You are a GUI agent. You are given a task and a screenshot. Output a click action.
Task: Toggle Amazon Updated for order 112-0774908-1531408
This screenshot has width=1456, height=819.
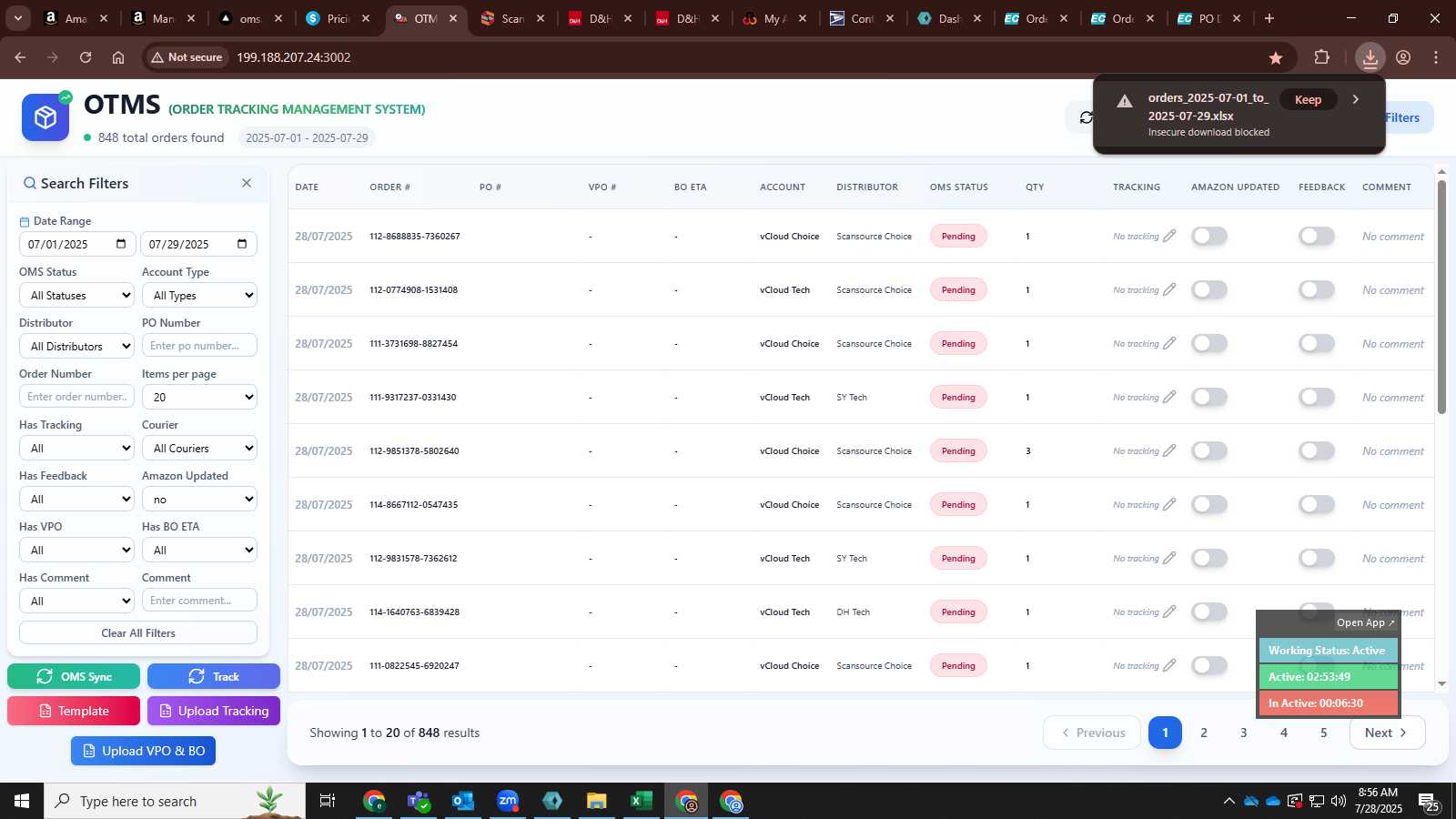point(1209,289)
